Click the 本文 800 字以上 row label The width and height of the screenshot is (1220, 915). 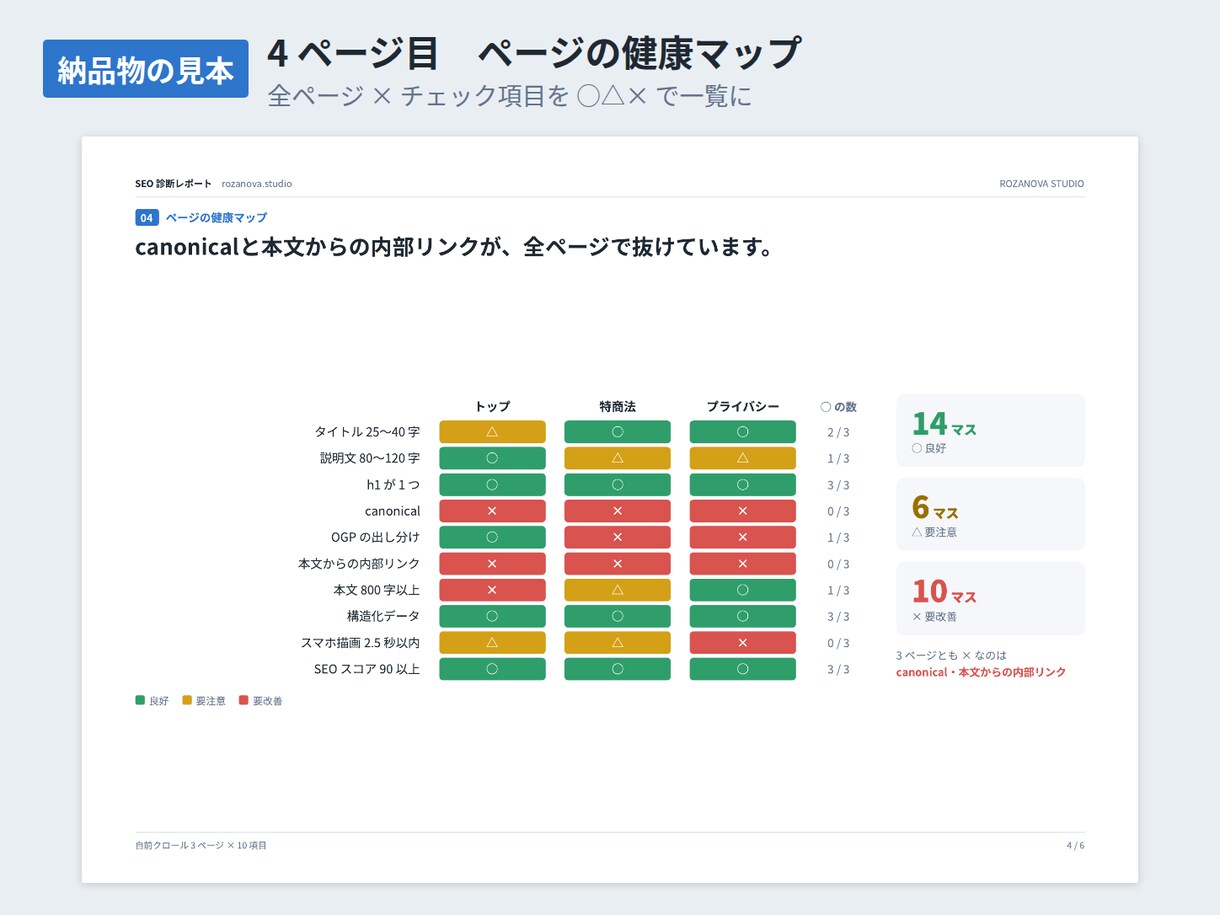[377, 590]
